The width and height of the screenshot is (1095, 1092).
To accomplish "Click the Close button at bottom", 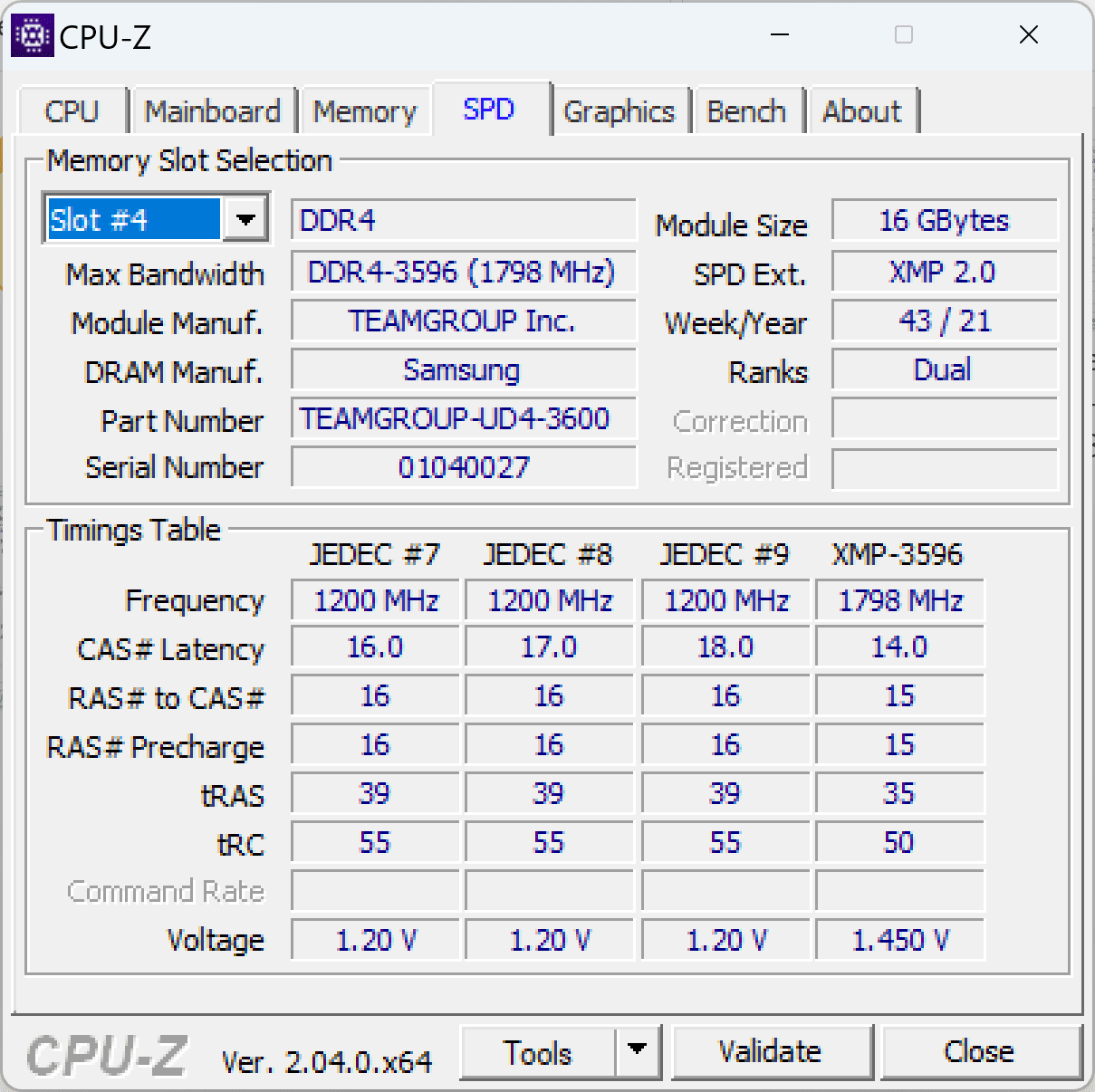I will pos(980,1051).
